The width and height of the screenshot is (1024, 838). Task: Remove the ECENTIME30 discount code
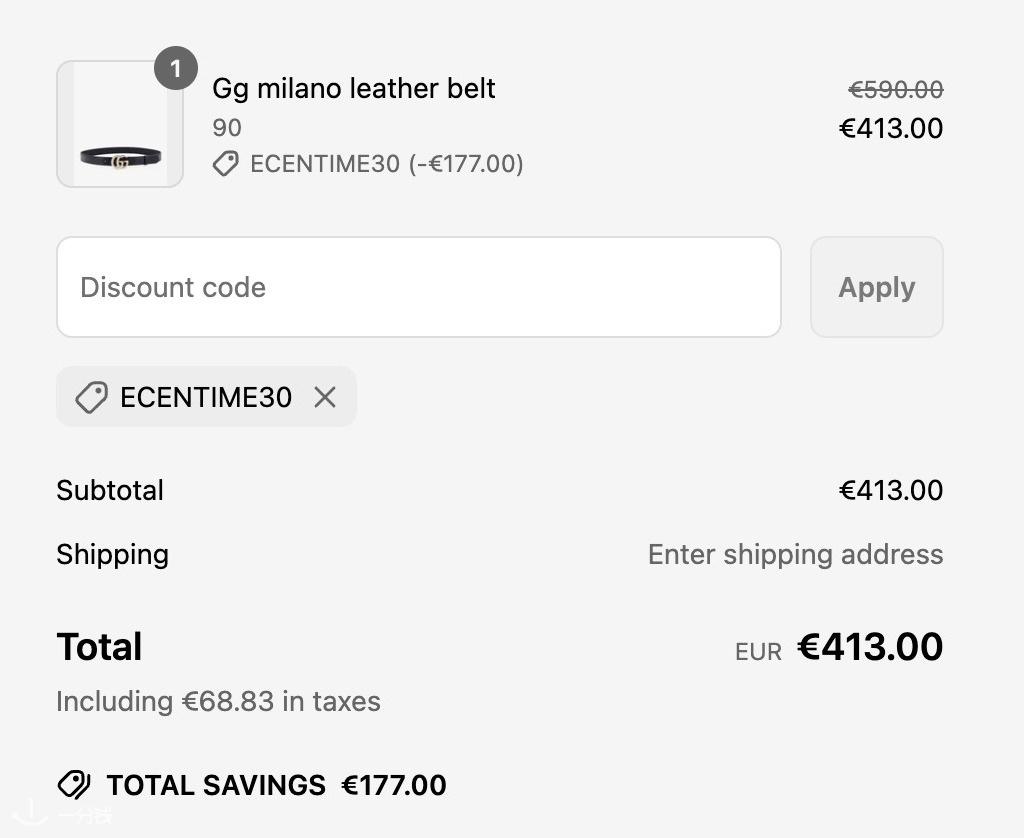pyautogui.click(x=325, y=397)
